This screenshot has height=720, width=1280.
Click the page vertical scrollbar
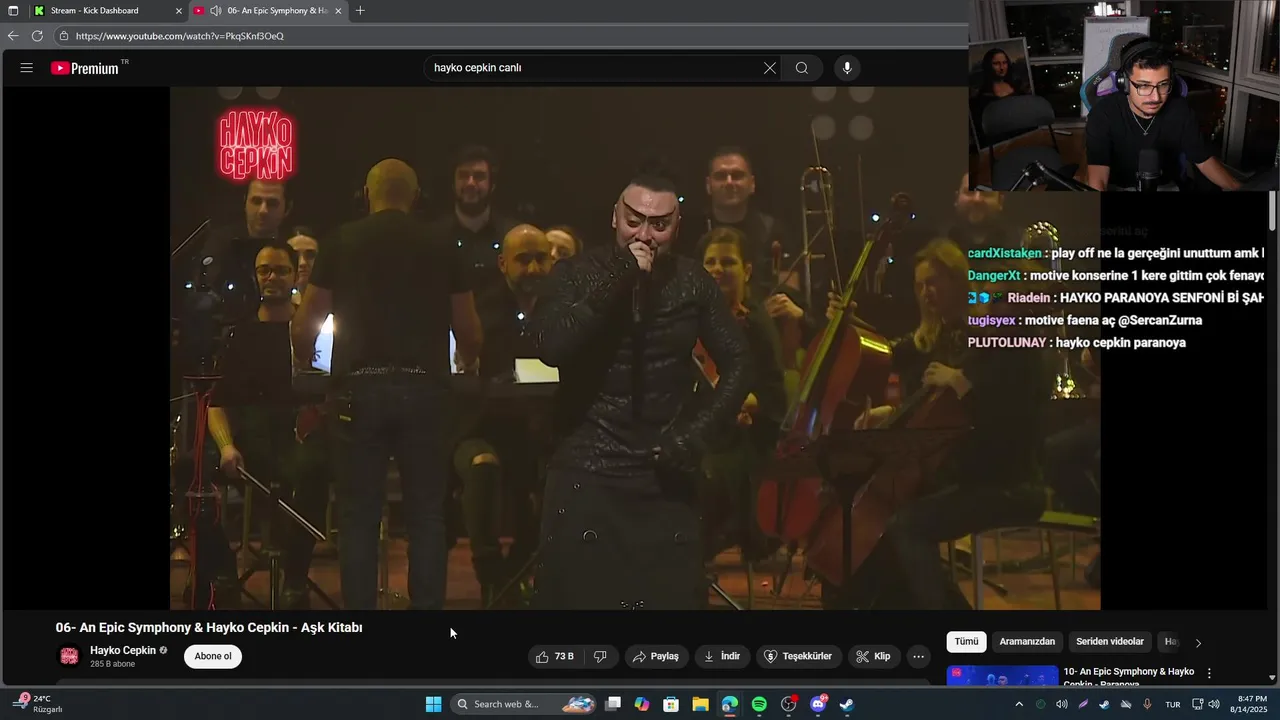pos(1273,210)
